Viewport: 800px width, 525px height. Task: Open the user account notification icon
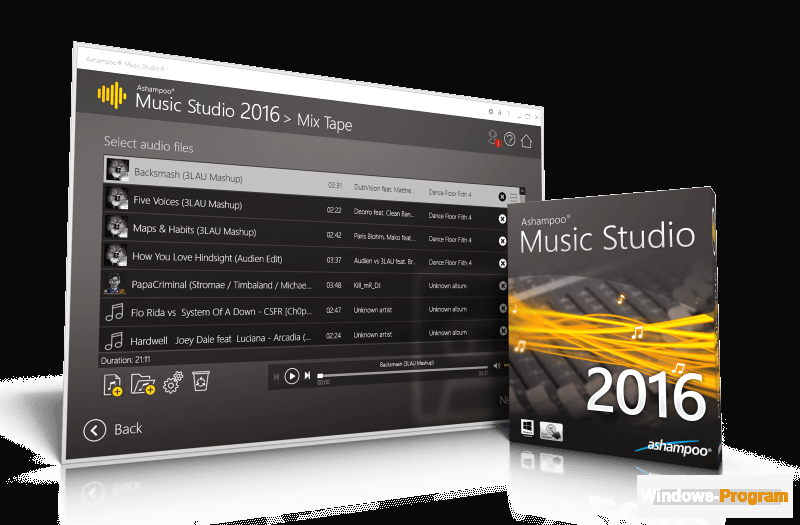(x=493, y=138)
